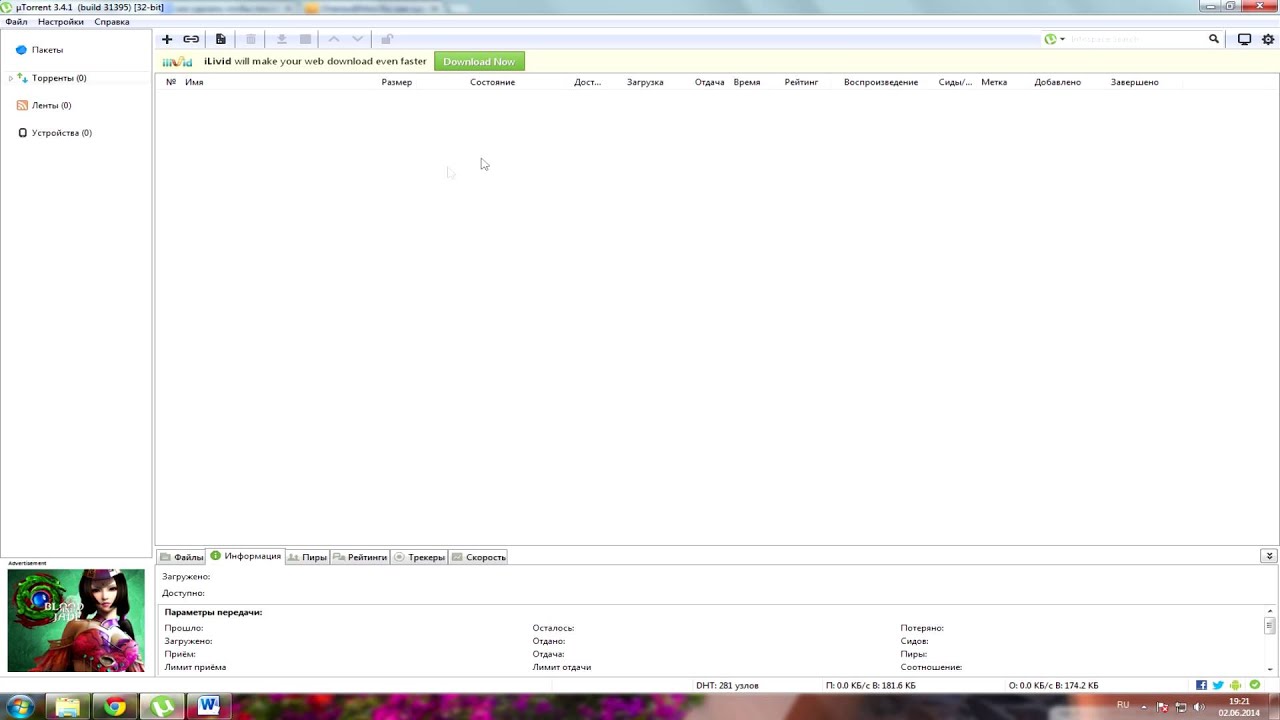Open the Remote display monitor icon
Screen dimensions: 1280x720
(x=1244, y=39)
